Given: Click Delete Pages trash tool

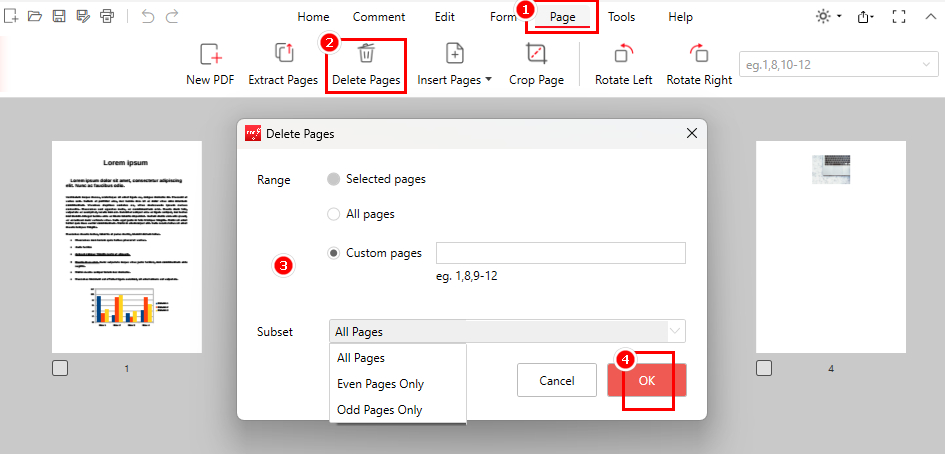Looking at the screenshot, I should (366, 65).
